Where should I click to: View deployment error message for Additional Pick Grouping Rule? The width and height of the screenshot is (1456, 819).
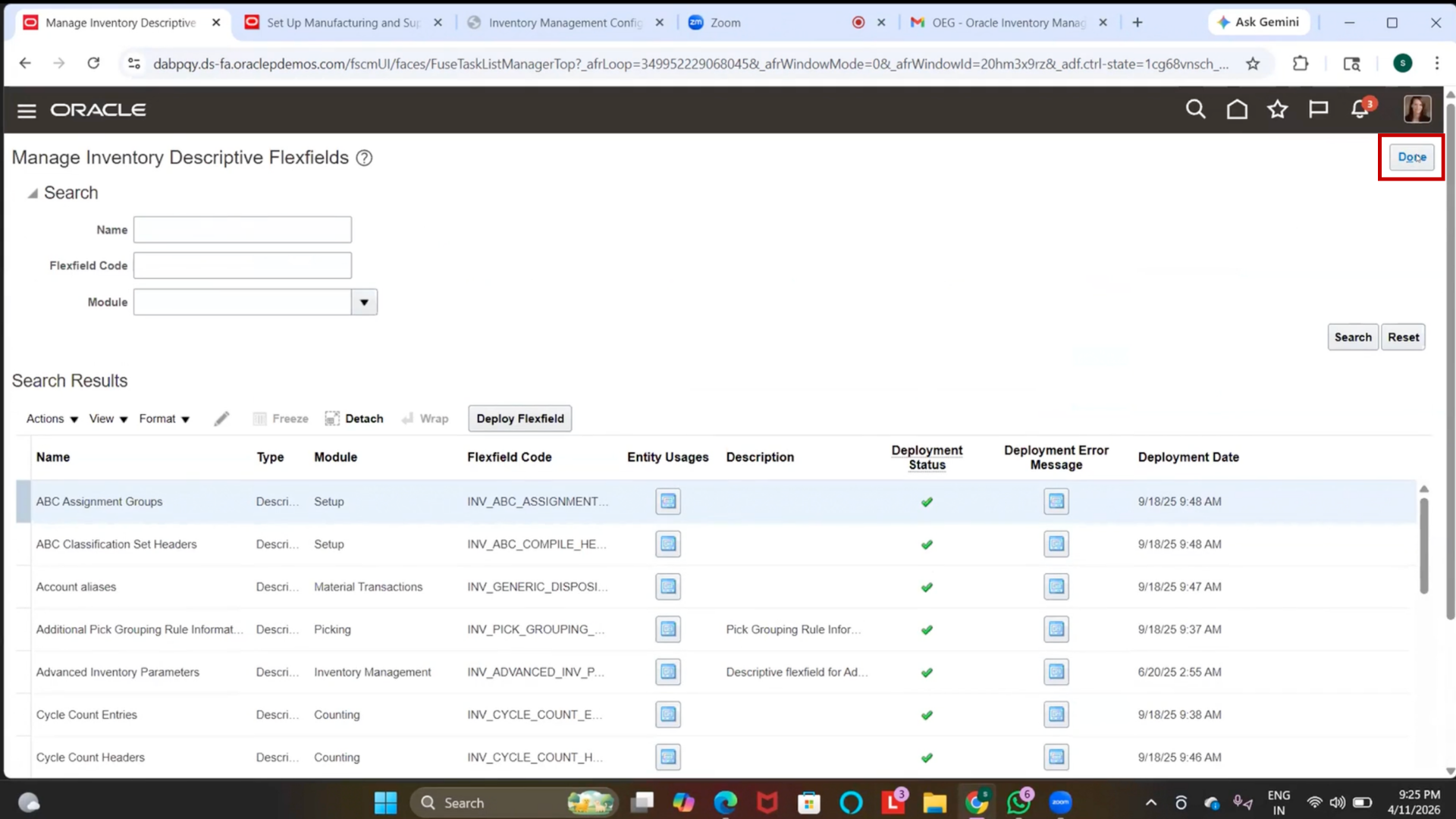click(1056, 629)
